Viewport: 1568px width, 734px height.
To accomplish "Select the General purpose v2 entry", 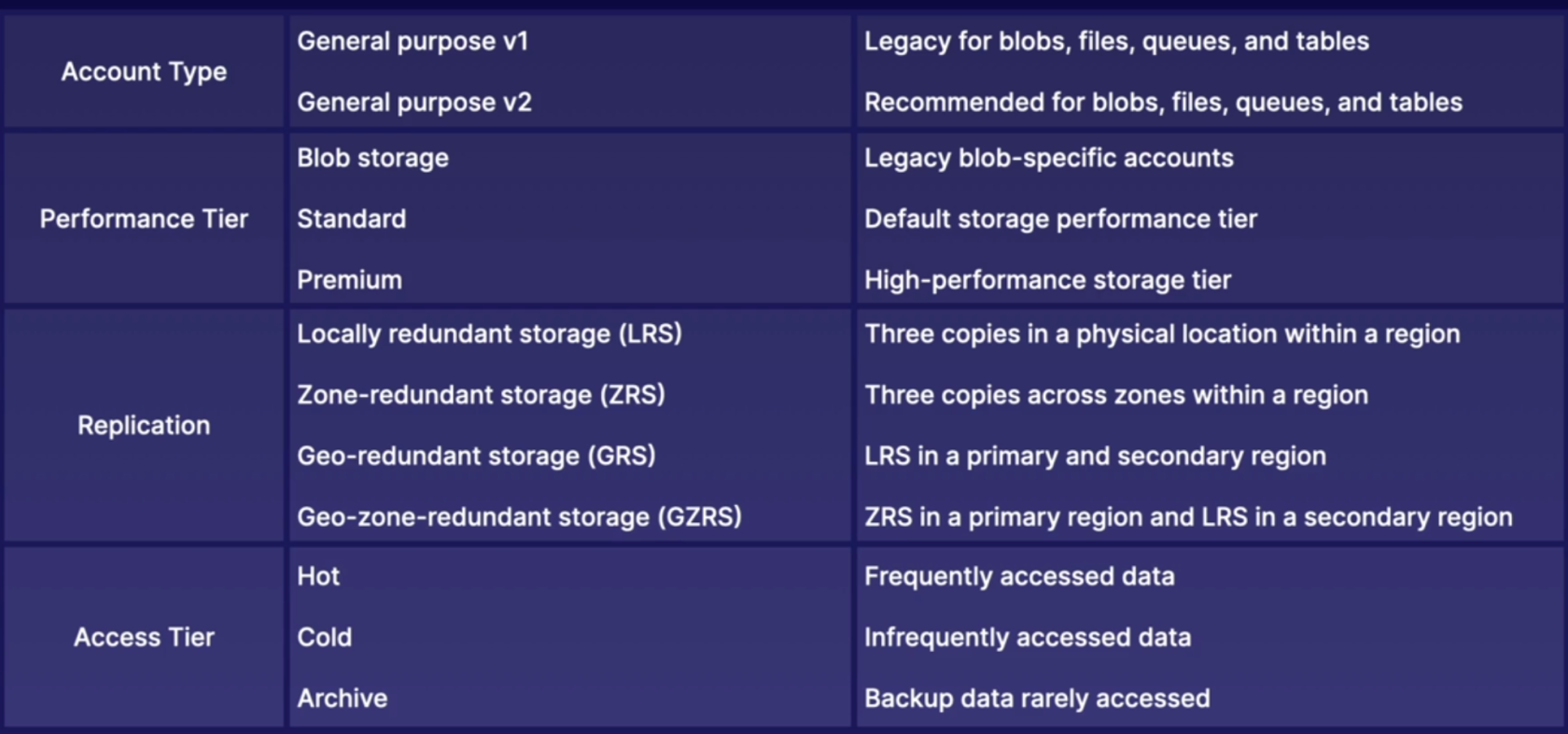I will click(414, 102).
